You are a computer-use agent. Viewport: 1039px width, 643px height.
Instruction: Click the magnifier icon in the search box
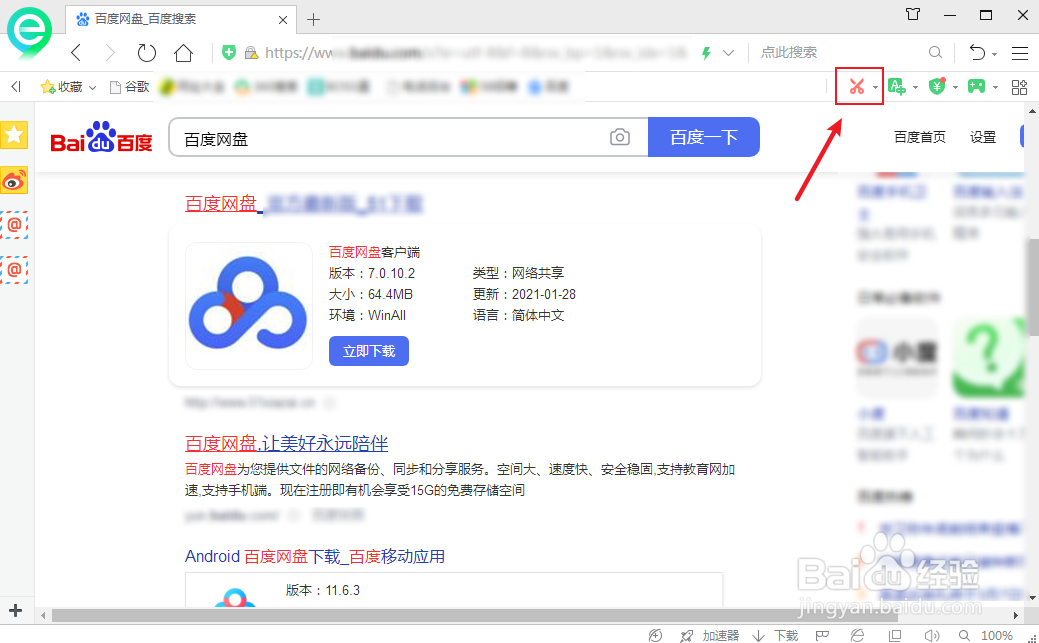[935, 52]
